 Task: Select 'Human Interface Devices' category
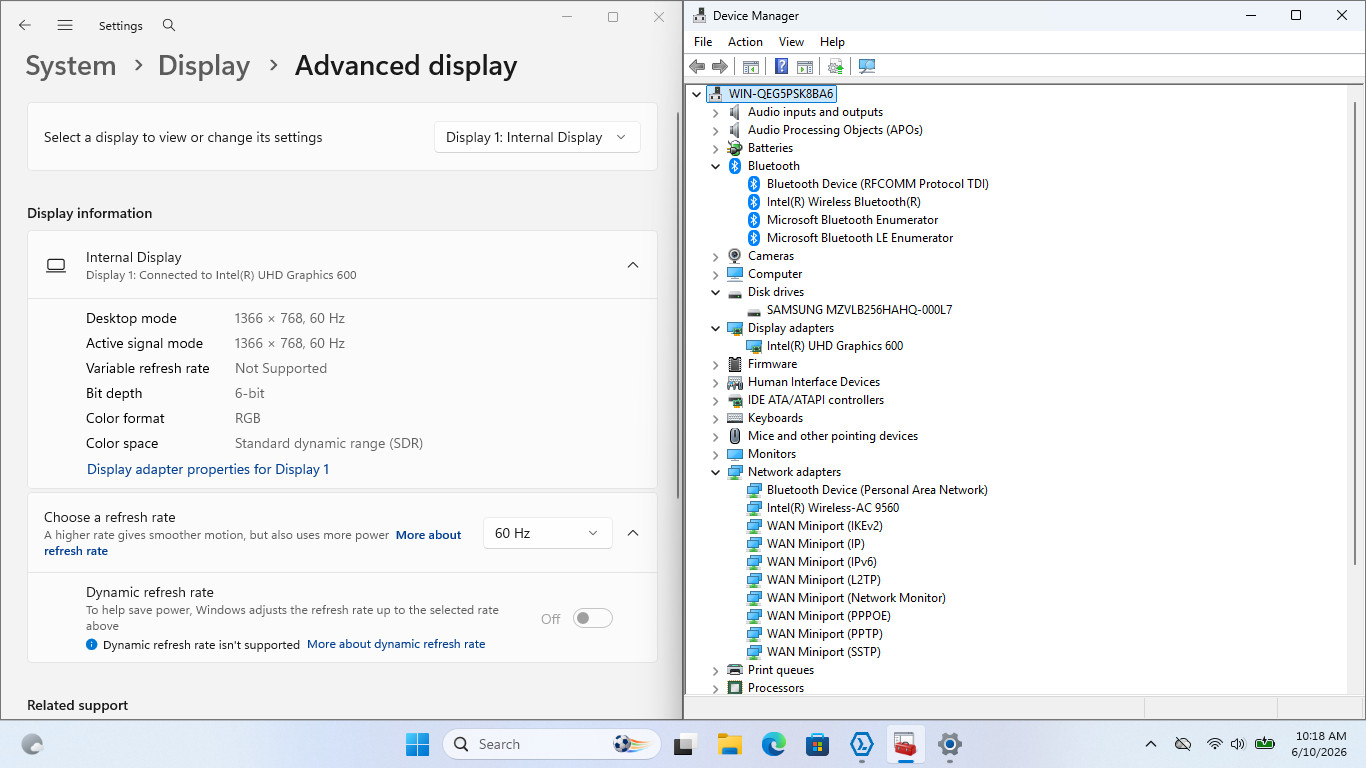(814, 382)
